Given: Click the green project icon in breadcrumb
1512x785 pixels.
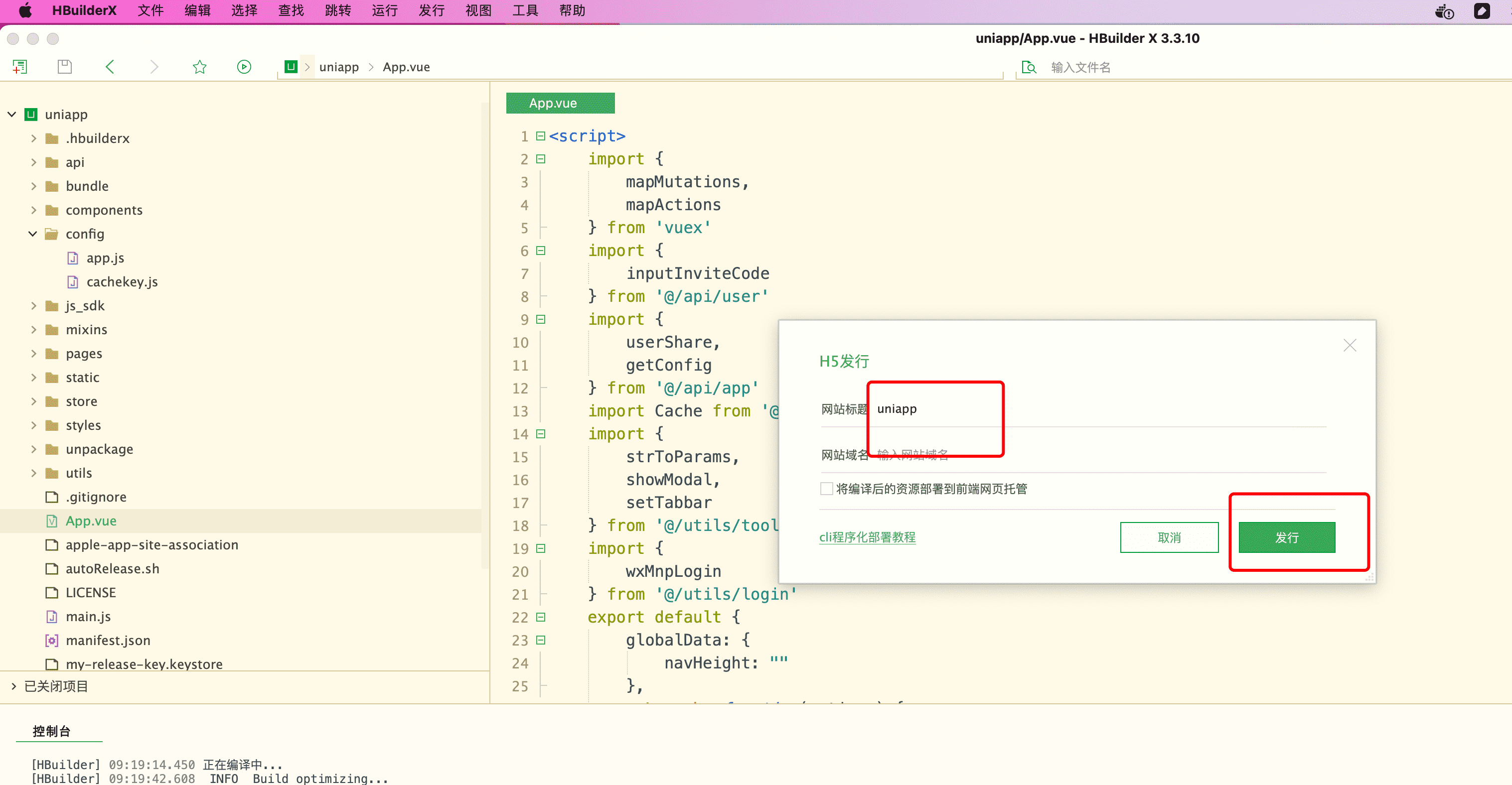Looking at the screenshot, I should (291, 67).
